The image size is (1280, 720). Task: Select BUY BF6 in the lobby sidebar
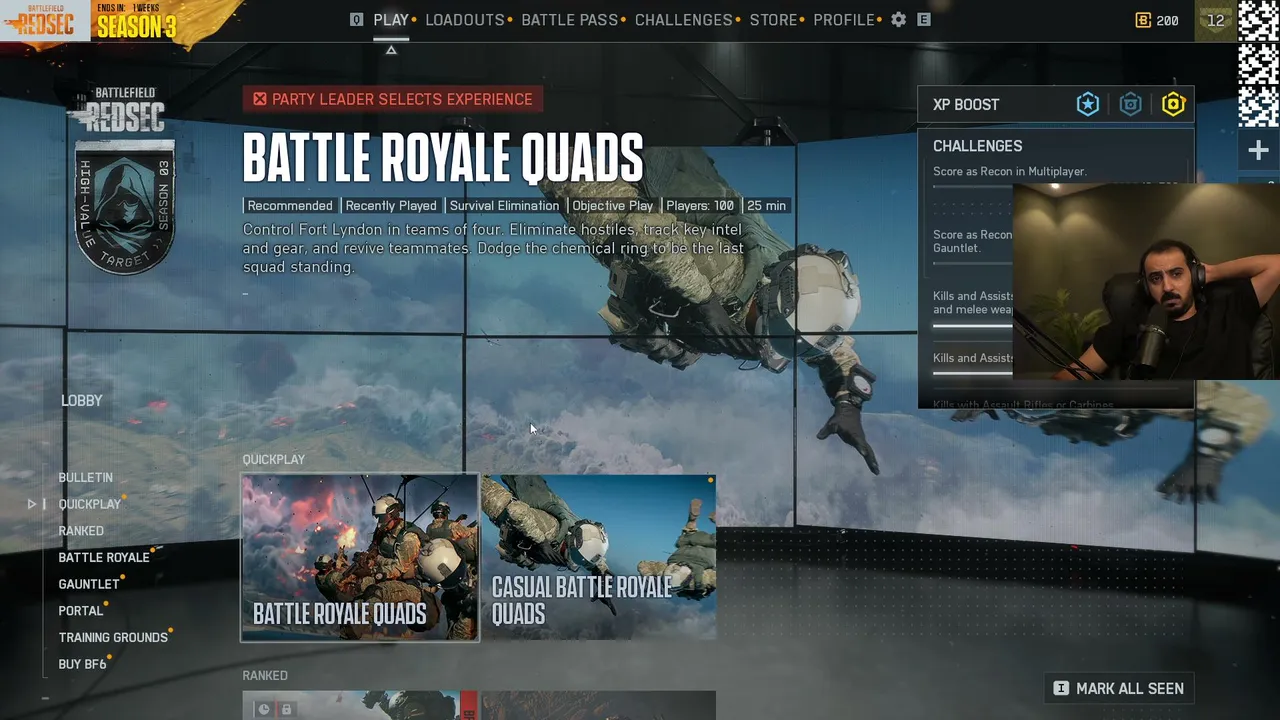[82, 664]
